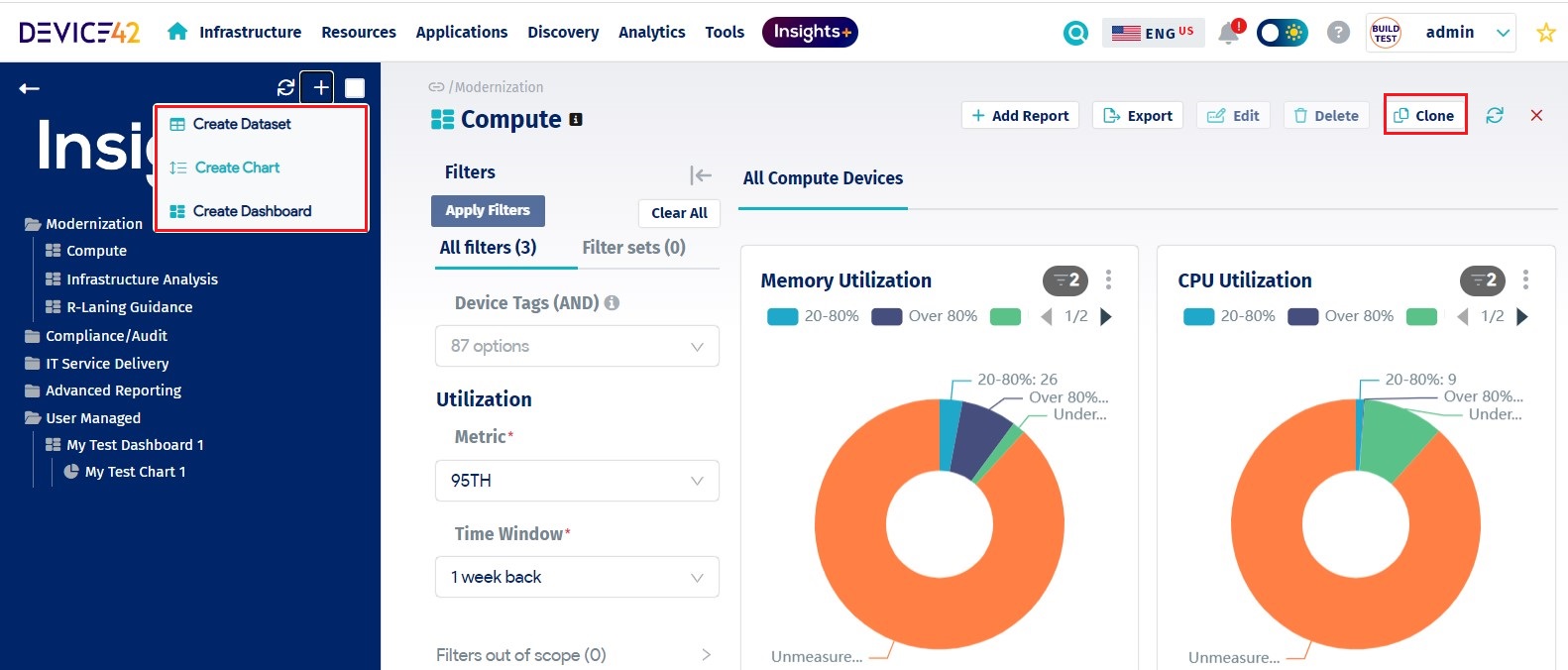This screenshot has height=670, width=1568.
Task: Open the Metric 95TH dropdown
Action: (x=577, y=481)
